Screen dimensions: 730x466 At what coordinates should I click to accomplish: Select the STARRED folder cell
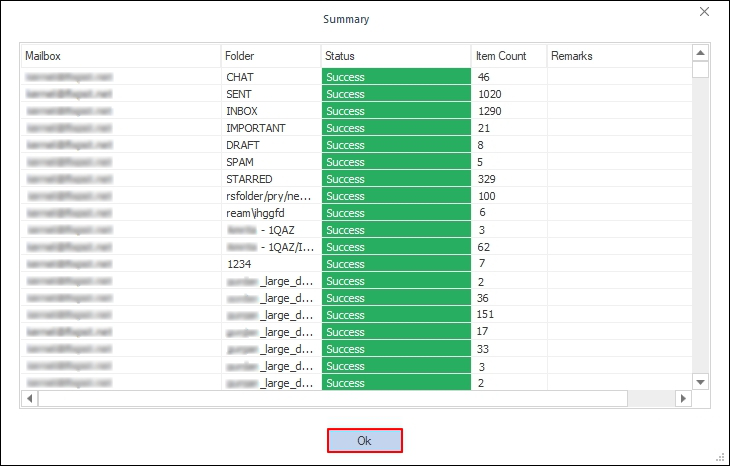pyautogui.click(x=271, y=179)
